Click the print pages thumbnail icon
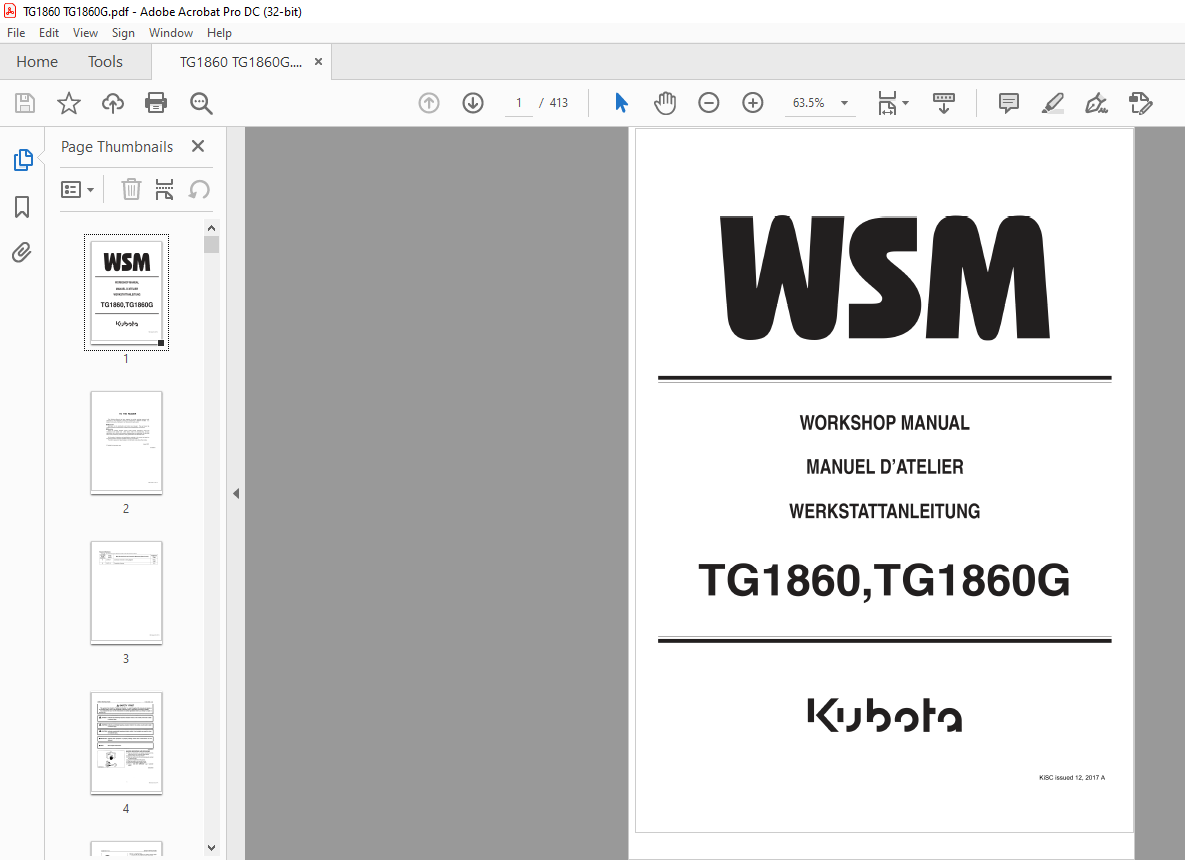Screen dimensions: 1185x860 tap(164, 189)
